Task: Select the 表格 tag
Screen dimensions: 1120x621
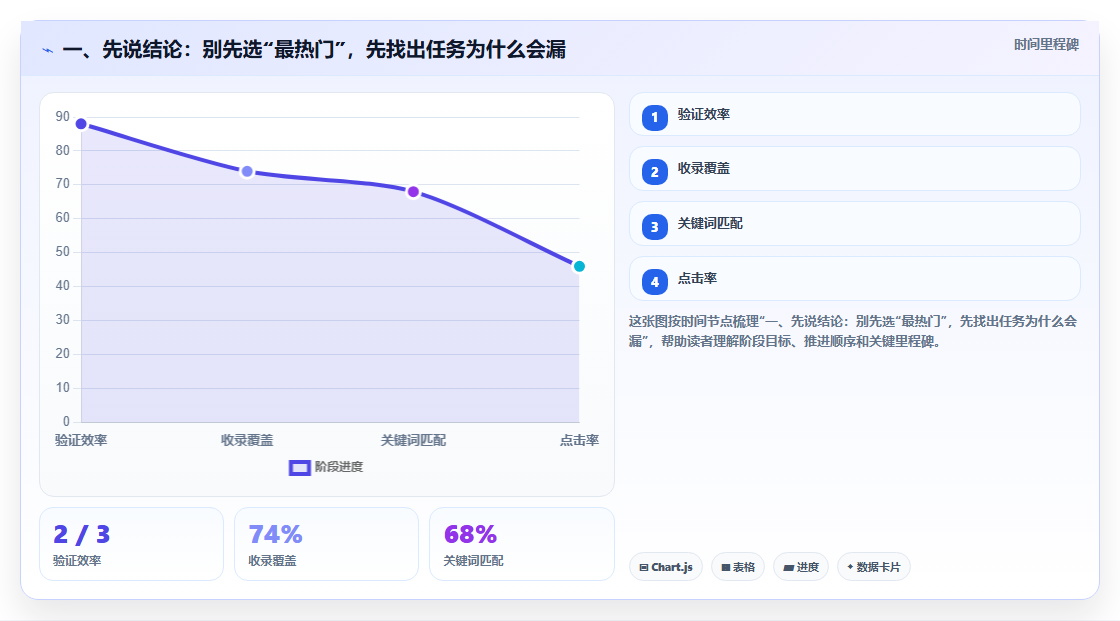Action: (x=738, y=567)
